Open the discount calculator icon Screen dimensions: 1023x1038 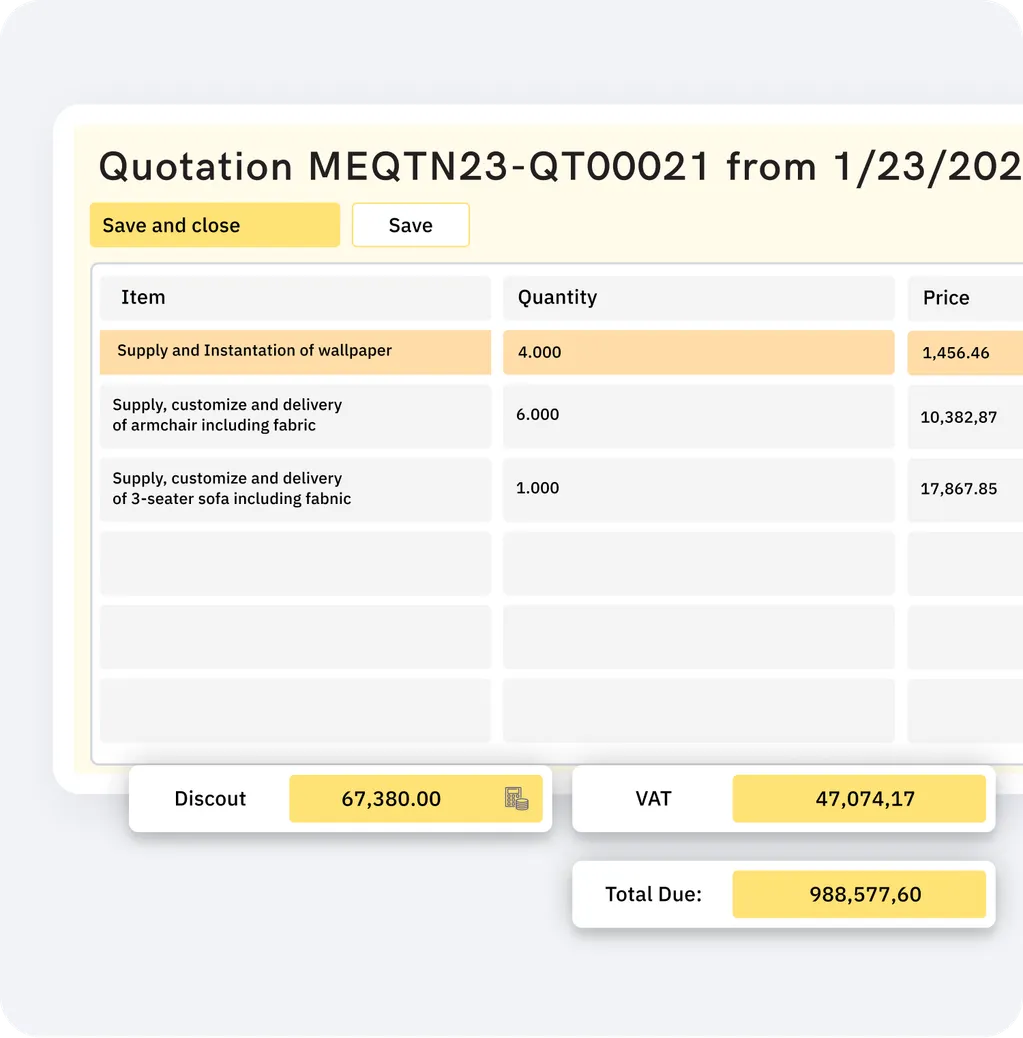pyautogui.click(x=516, y=798)
